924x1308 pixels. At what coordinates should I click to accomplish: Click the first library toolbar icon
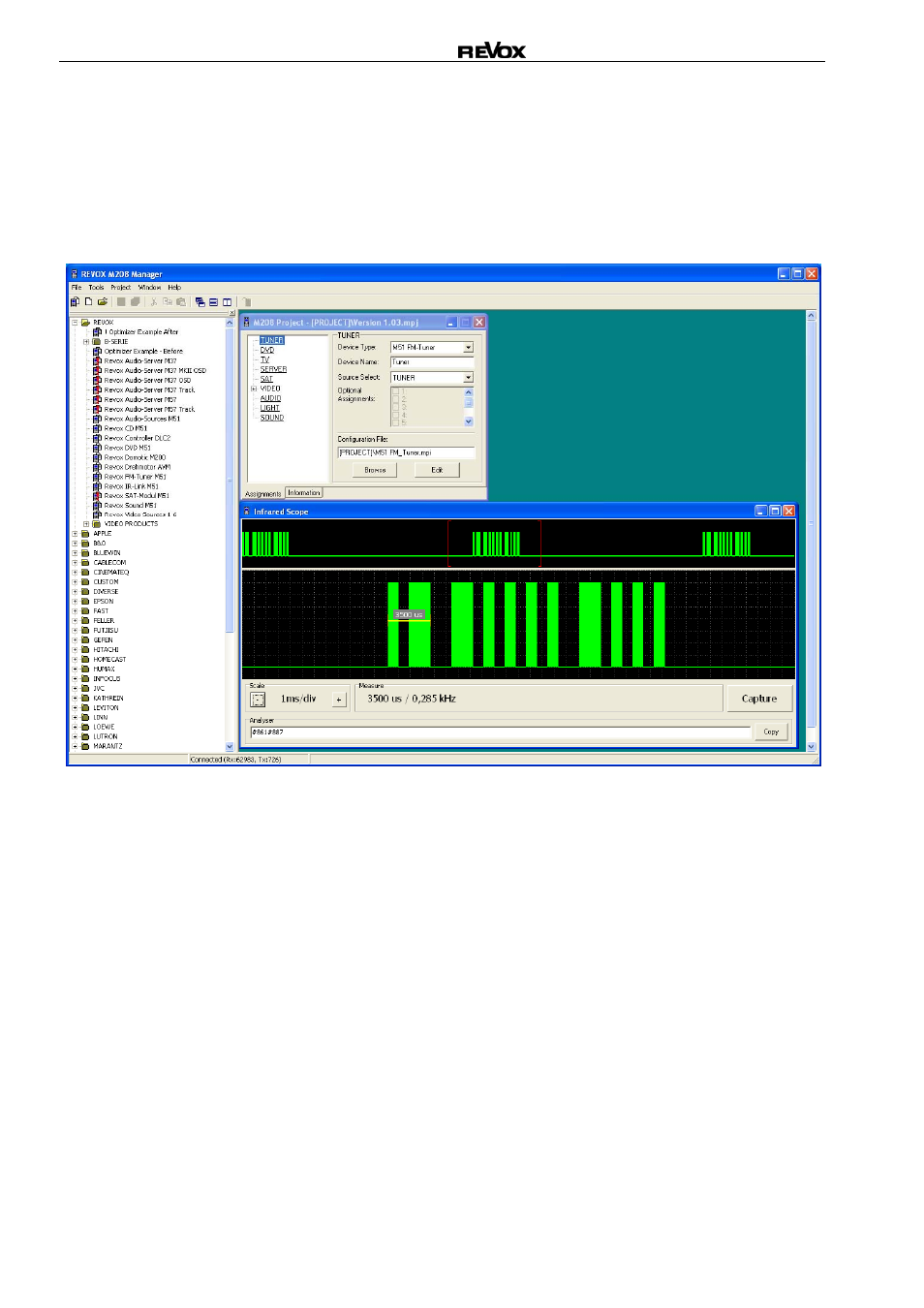pos(75,302)
